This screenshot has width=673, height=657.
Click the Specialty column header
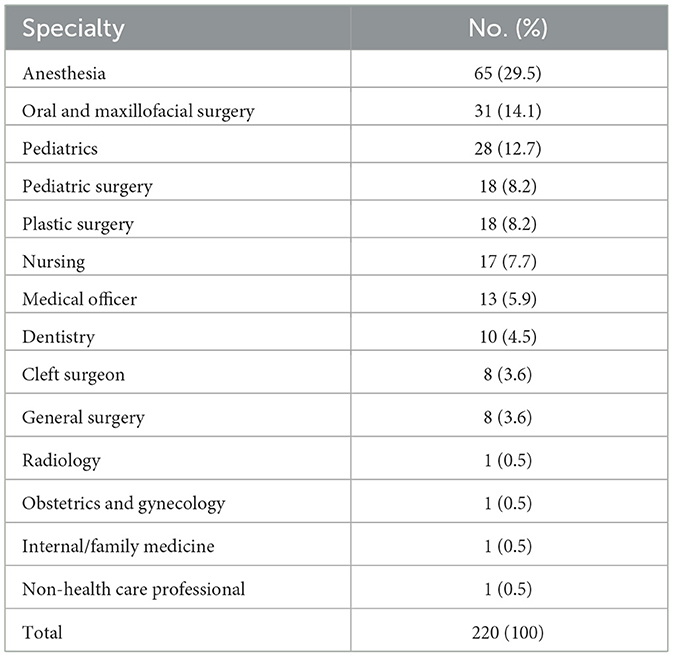pyautogui.click(x=73, y=28)
